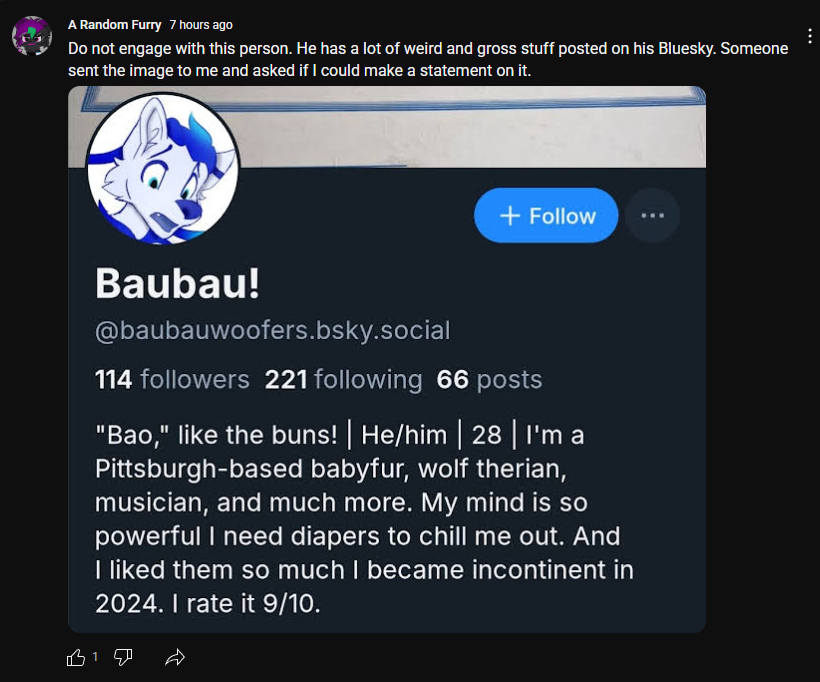
Task: Click the like count number
Action: point(95,657)
